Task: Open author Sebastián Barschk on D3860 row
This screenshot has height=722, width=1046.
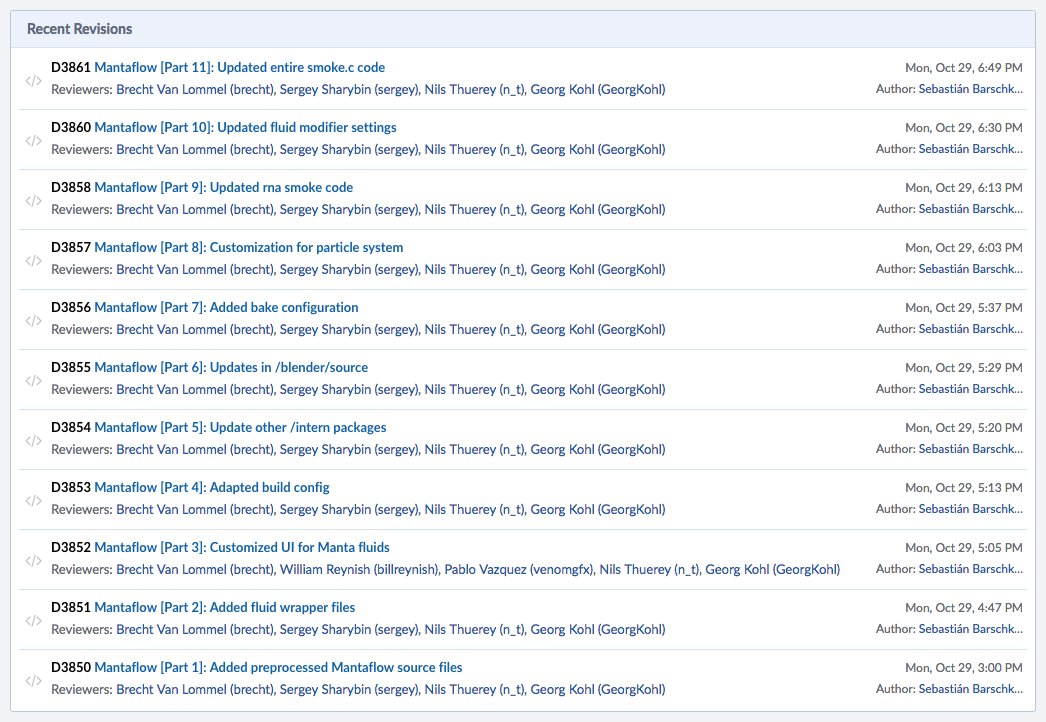Action: (x=971, y=149)
